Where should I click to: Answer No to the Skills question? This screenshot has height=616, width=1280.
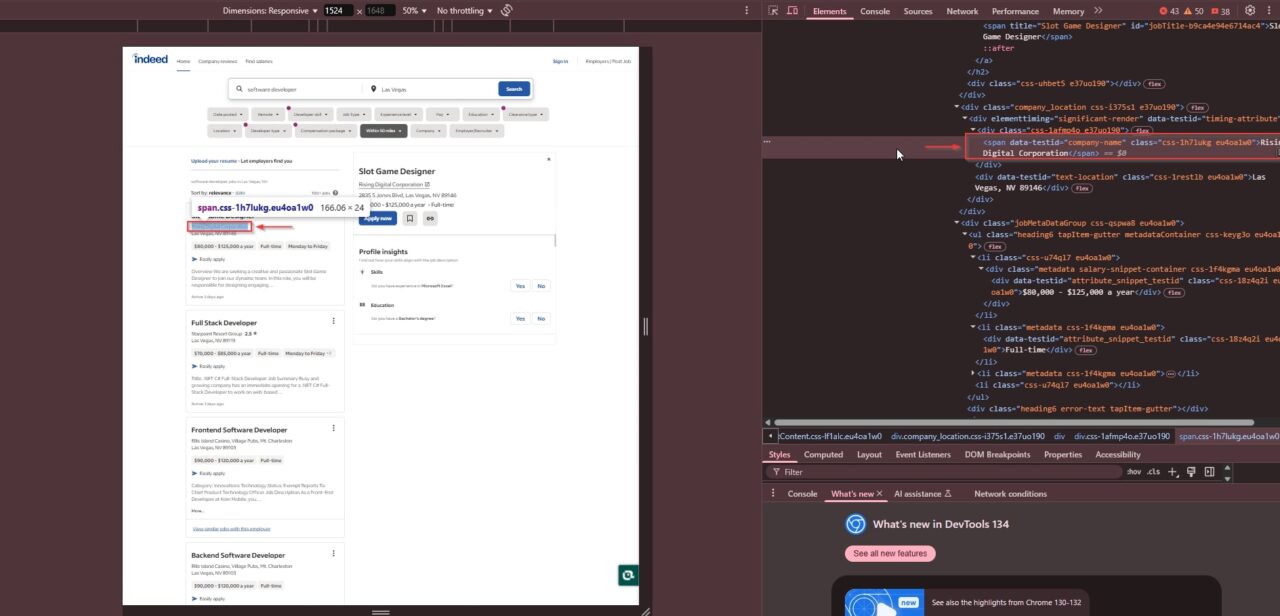[541, 286]
